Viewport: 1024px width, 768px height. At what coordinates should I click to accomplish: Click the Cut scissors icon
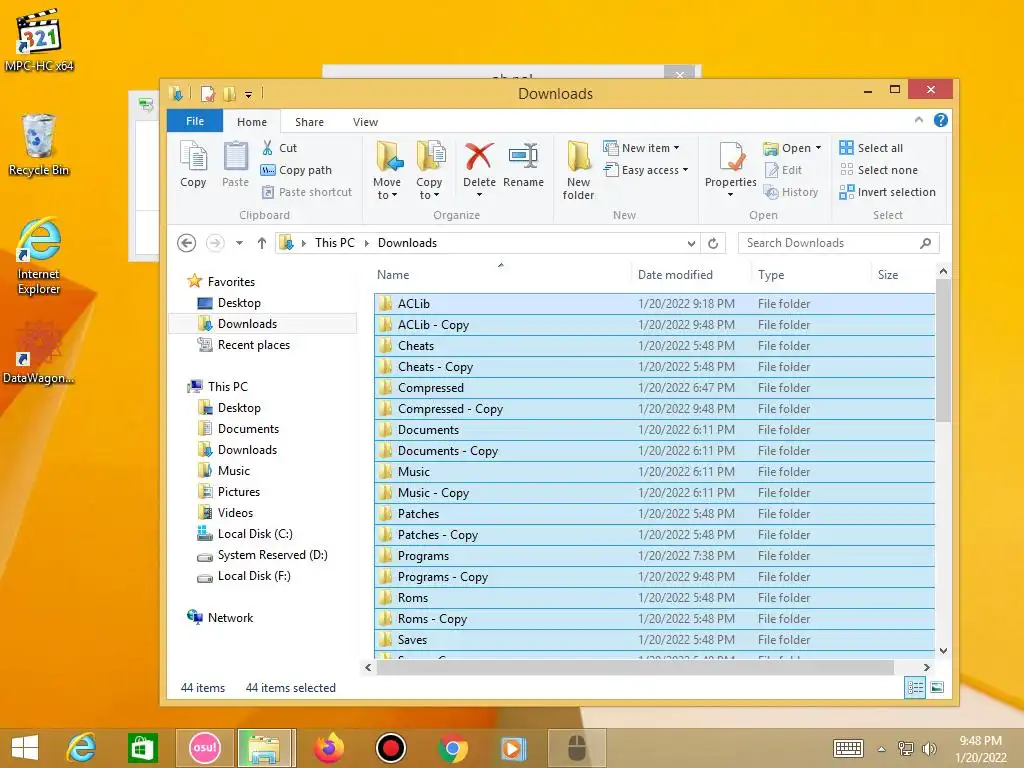[268, 148]
